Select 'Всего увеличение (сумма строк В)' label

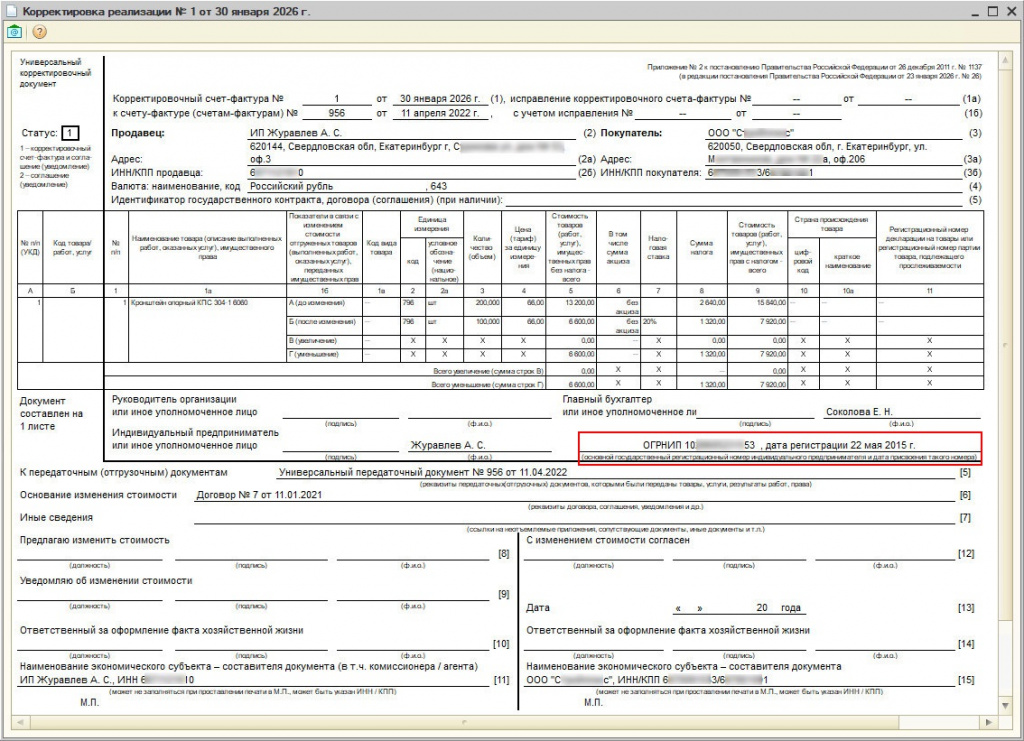(488, 371)
